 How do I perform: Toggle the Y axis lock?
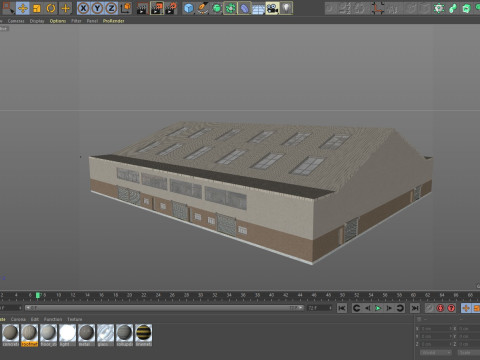click(97, 8)
